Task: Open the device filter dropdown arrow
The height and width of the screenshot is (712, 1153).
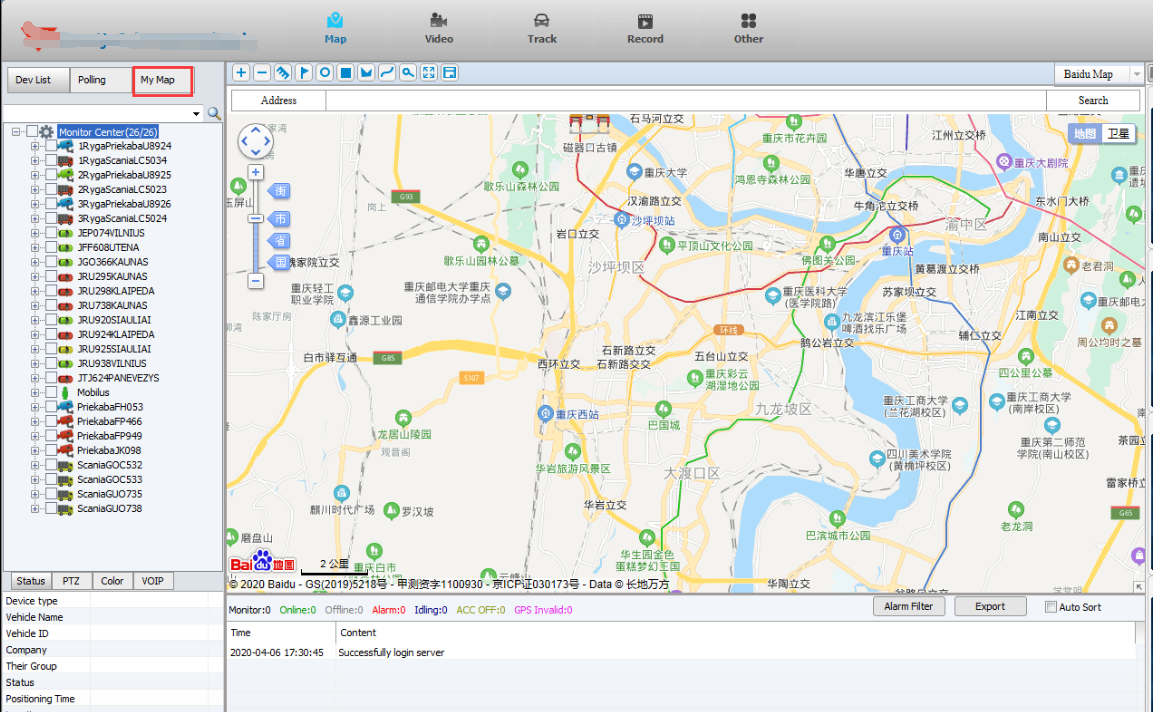Action: point(196,113)
